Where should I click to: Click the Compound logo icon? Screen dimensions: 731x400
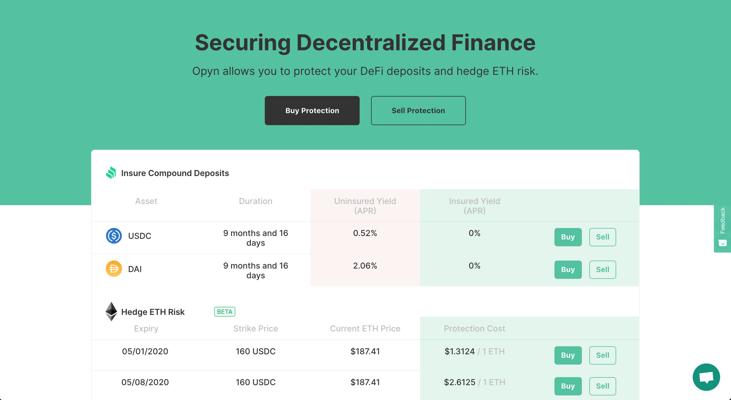pyautogui.click(x=111, y=173)
